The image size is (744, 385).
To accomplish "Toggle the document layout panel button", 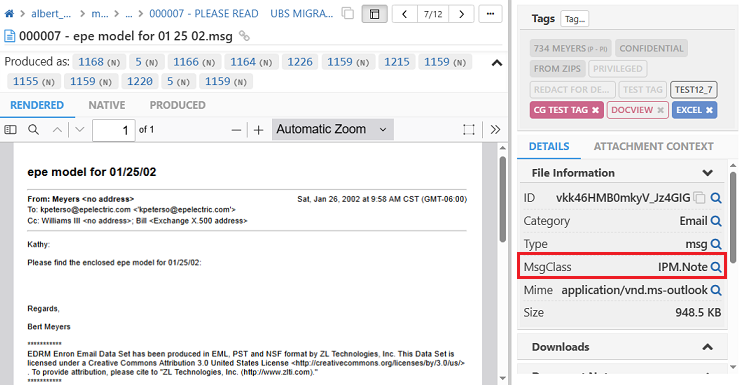I will click(x=374, y=14).
